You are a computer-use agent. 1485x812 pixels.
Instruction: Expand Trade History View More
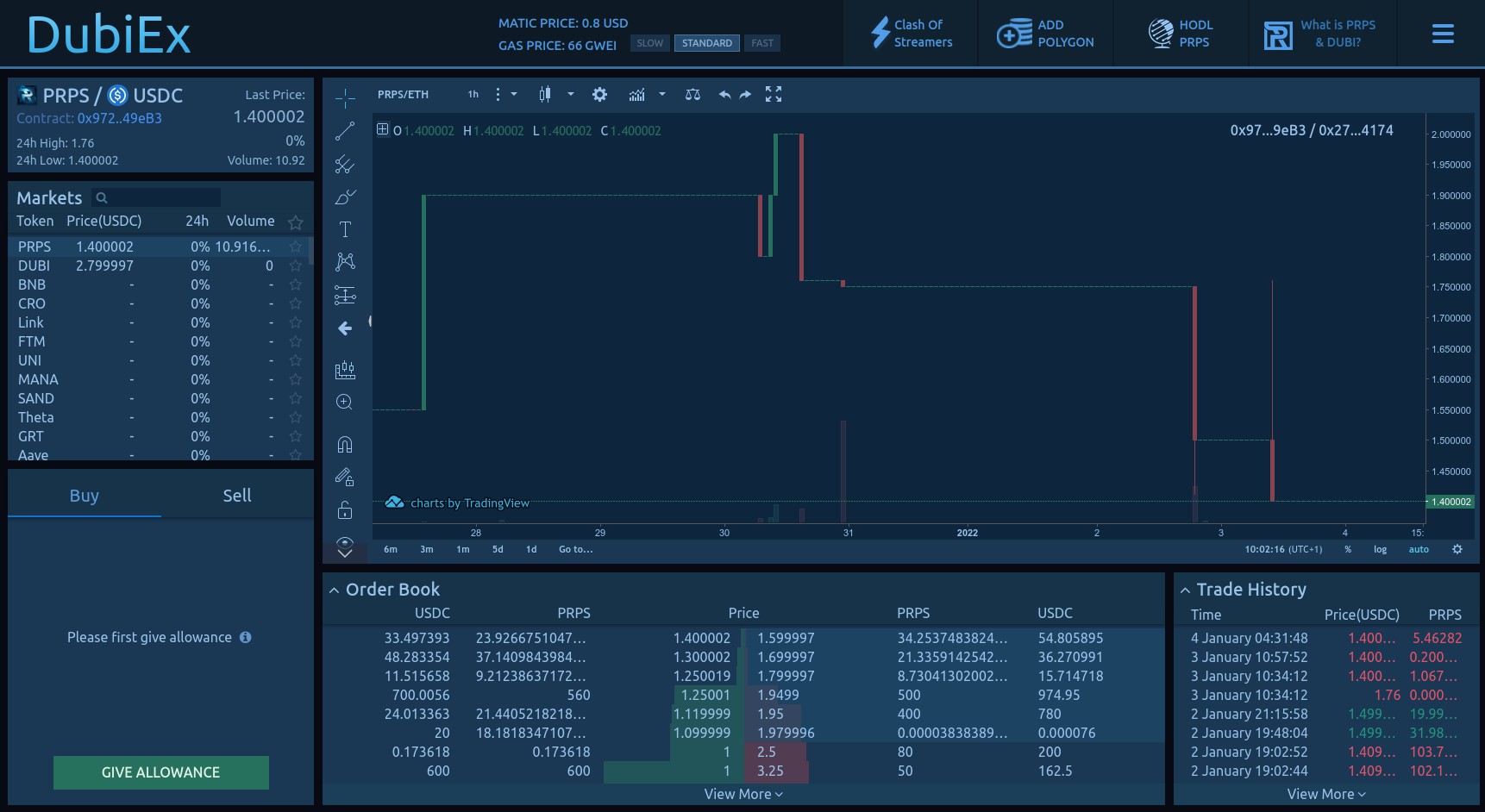[1326, 794]
